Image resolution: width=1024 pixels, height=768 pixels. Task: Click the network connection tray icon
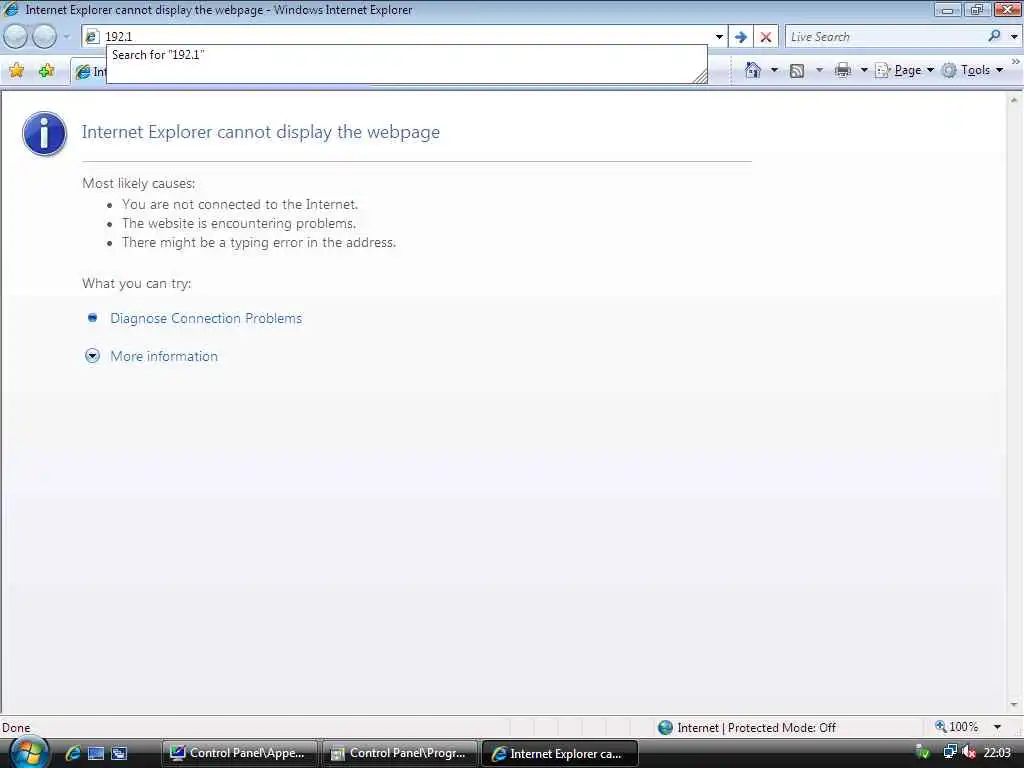click(x=950, y=752)
